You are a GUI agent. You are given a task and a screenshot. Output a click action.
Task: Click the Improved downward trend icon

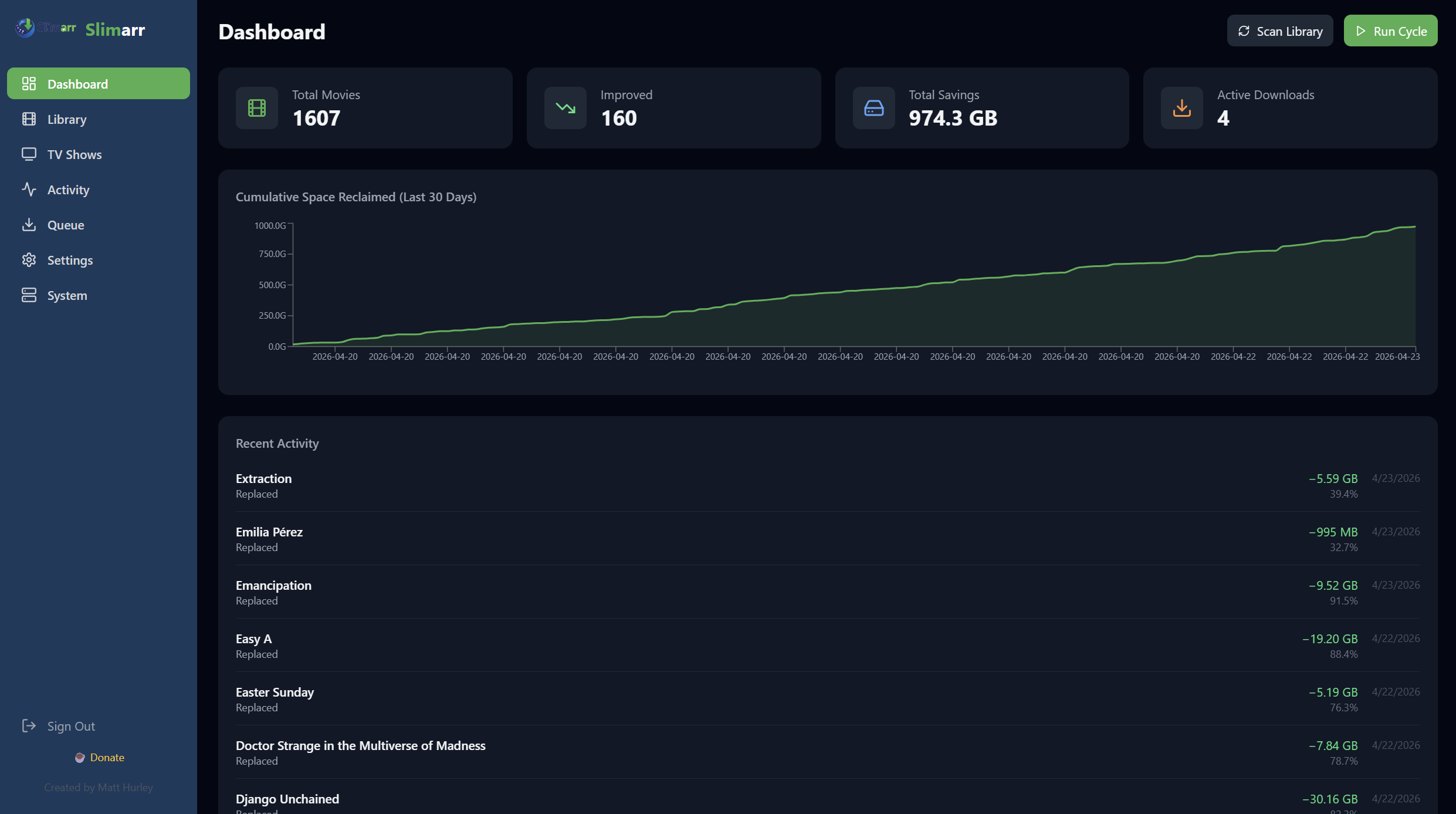565,108
